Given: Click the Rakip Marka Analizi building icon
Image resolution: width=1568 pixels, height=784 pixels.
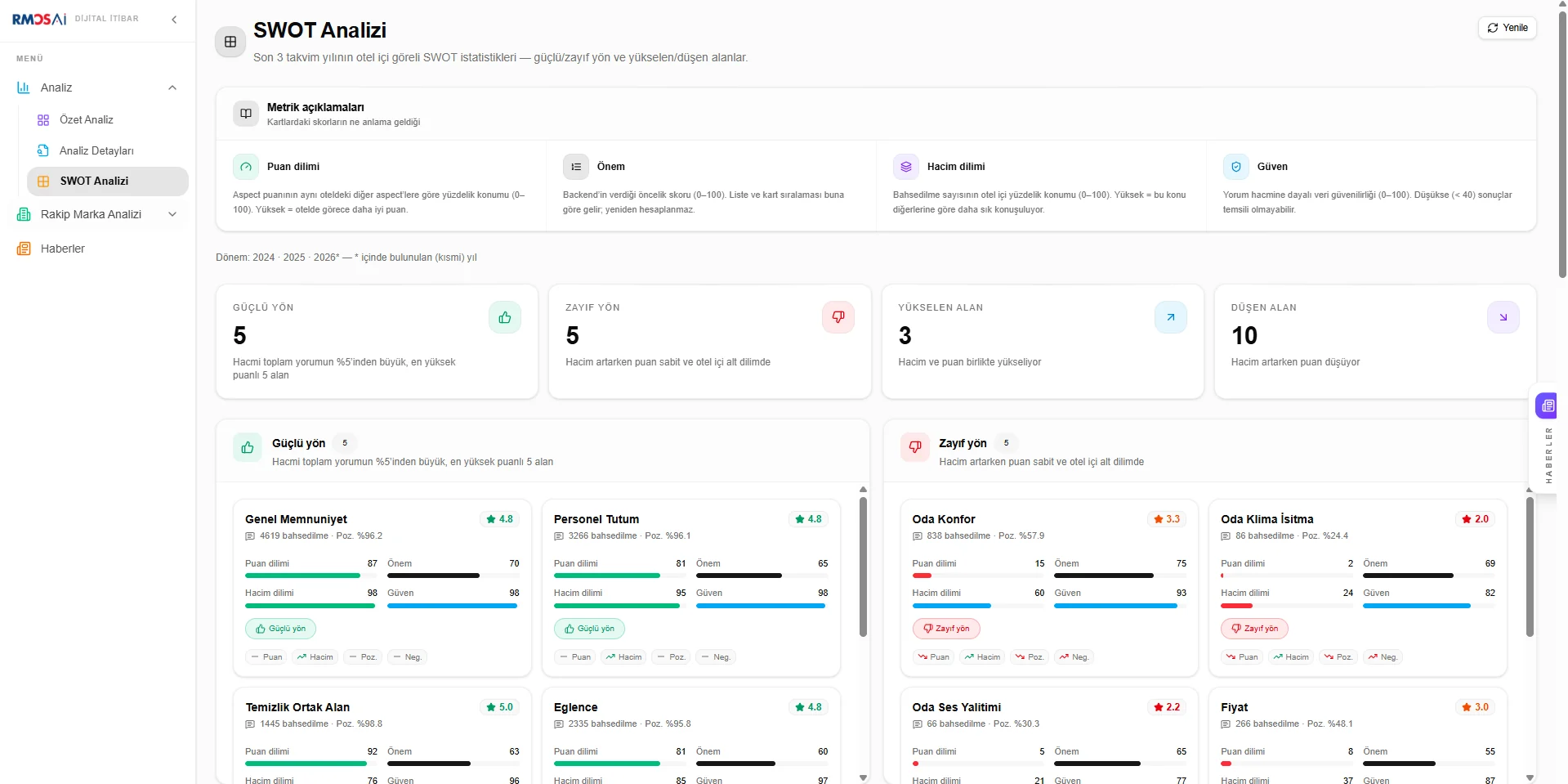Looking at the screenshot, I should 24,214.
